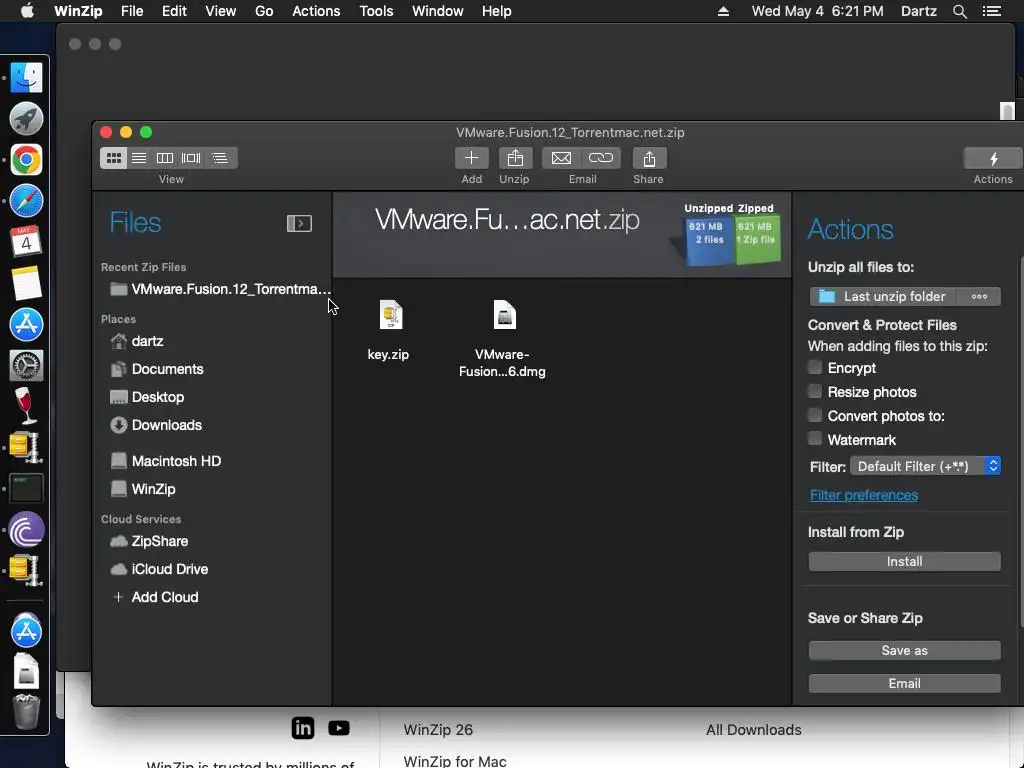Select the Macintosh HD volume

tap(166, 461)
